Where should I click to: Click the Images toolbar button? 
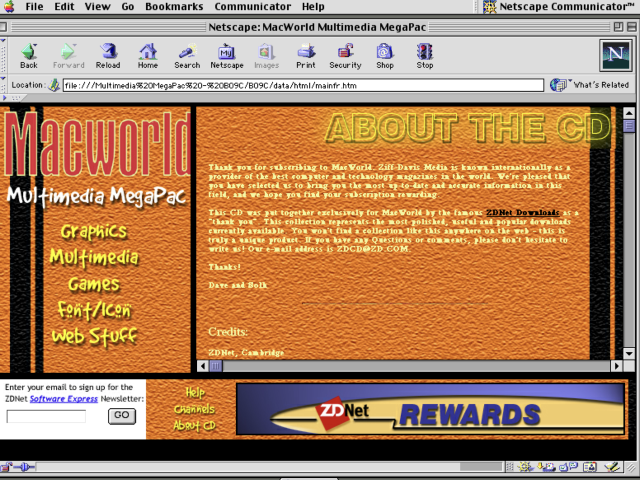pos(267,56)
